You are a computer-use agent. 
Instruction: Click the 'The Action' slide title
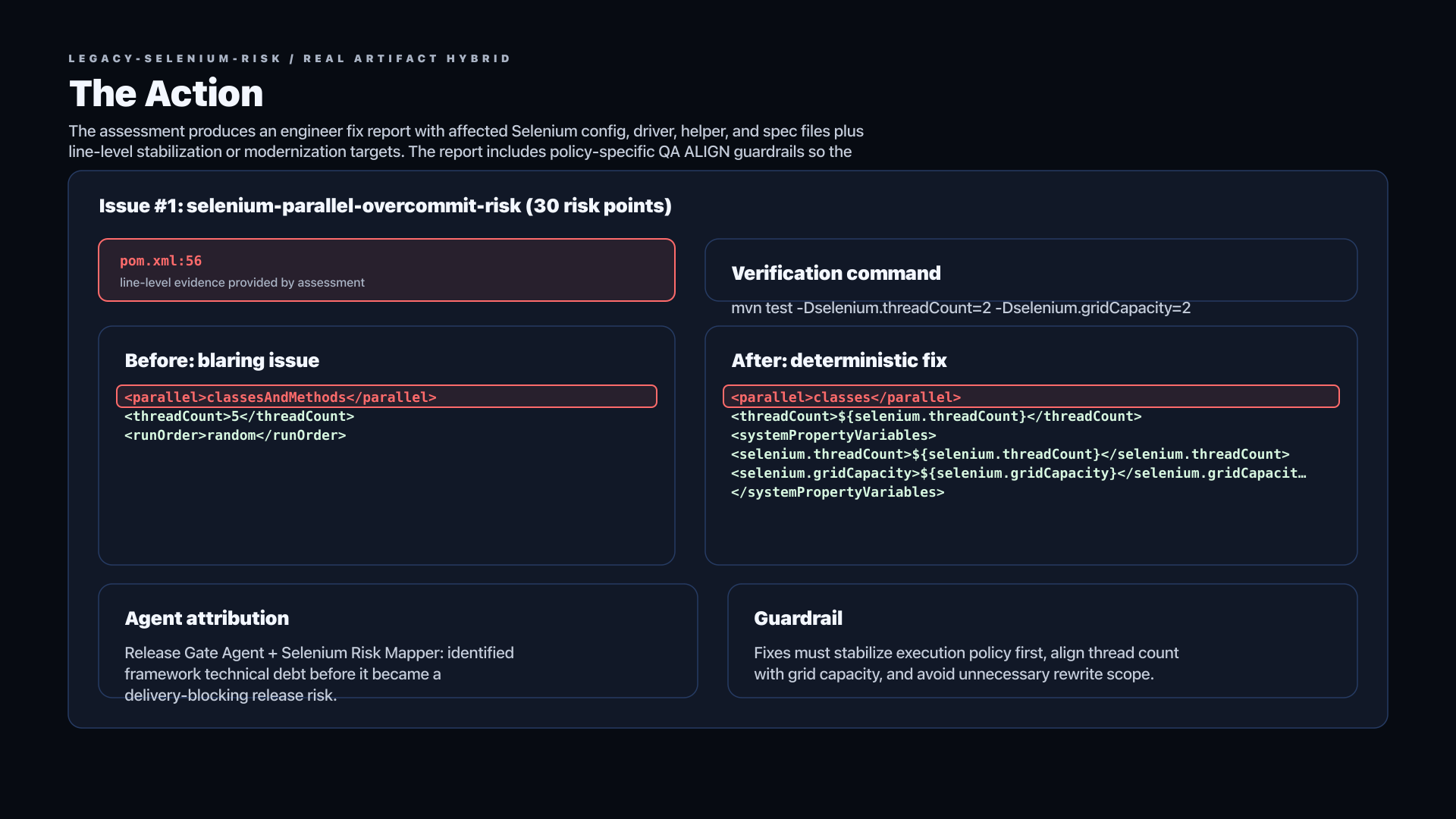click(166, 93)
